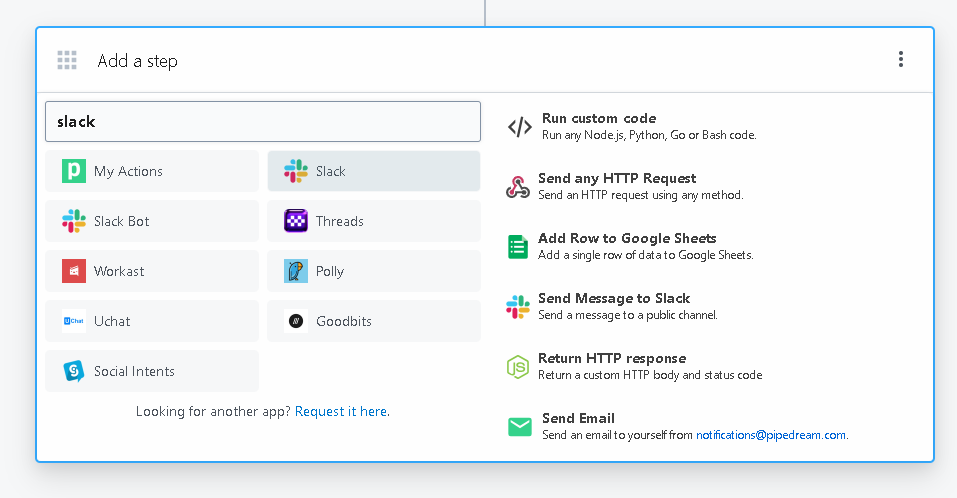Click 'Send an HTTP request using any method' text
Screen dimensions: 957x498
[x=641, y=195]
